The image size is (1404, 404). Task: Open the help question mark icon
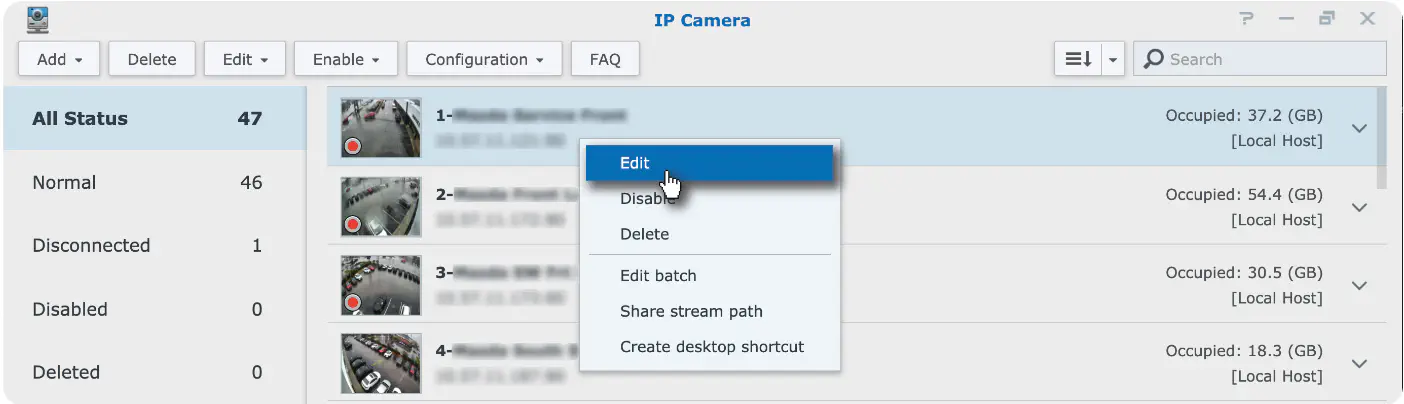point(1246,19)
